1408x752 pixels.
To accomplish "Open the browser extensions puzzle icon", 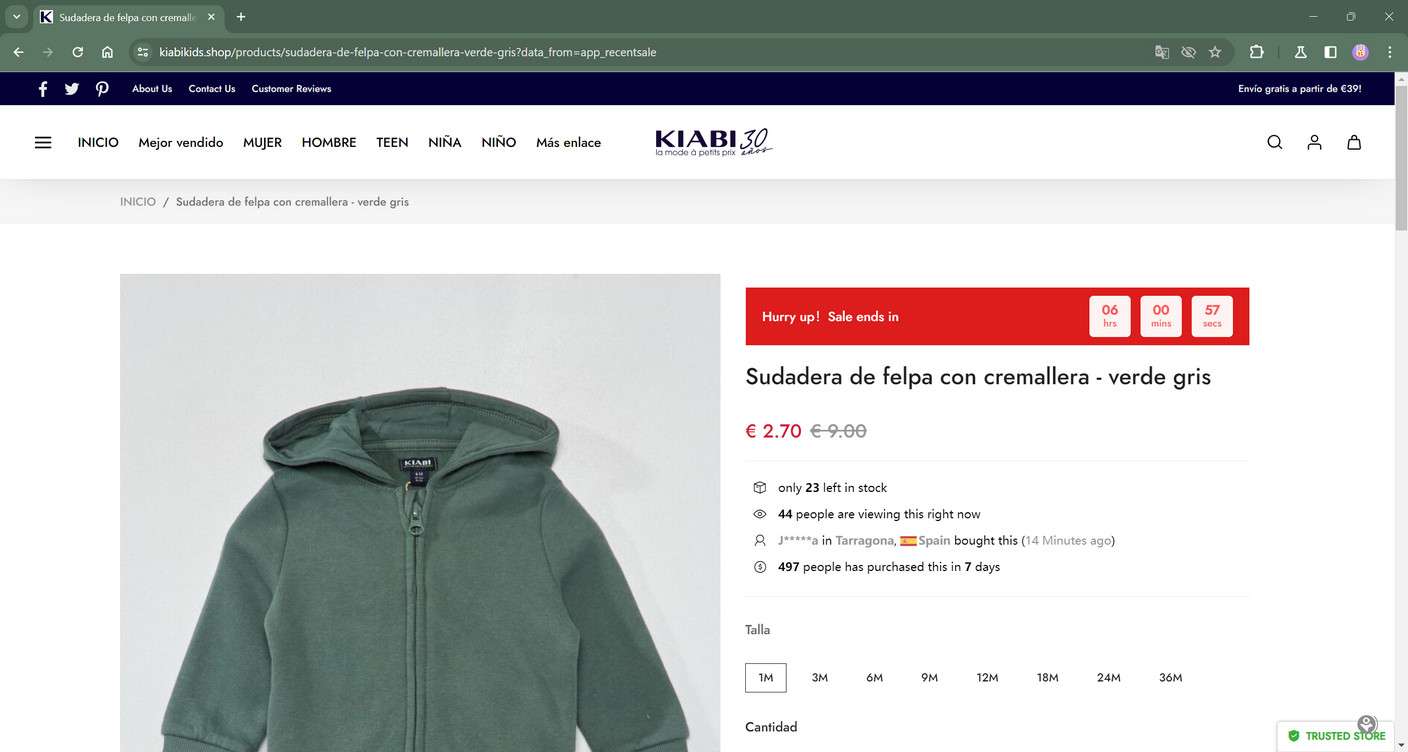I will click(1257, 52).
